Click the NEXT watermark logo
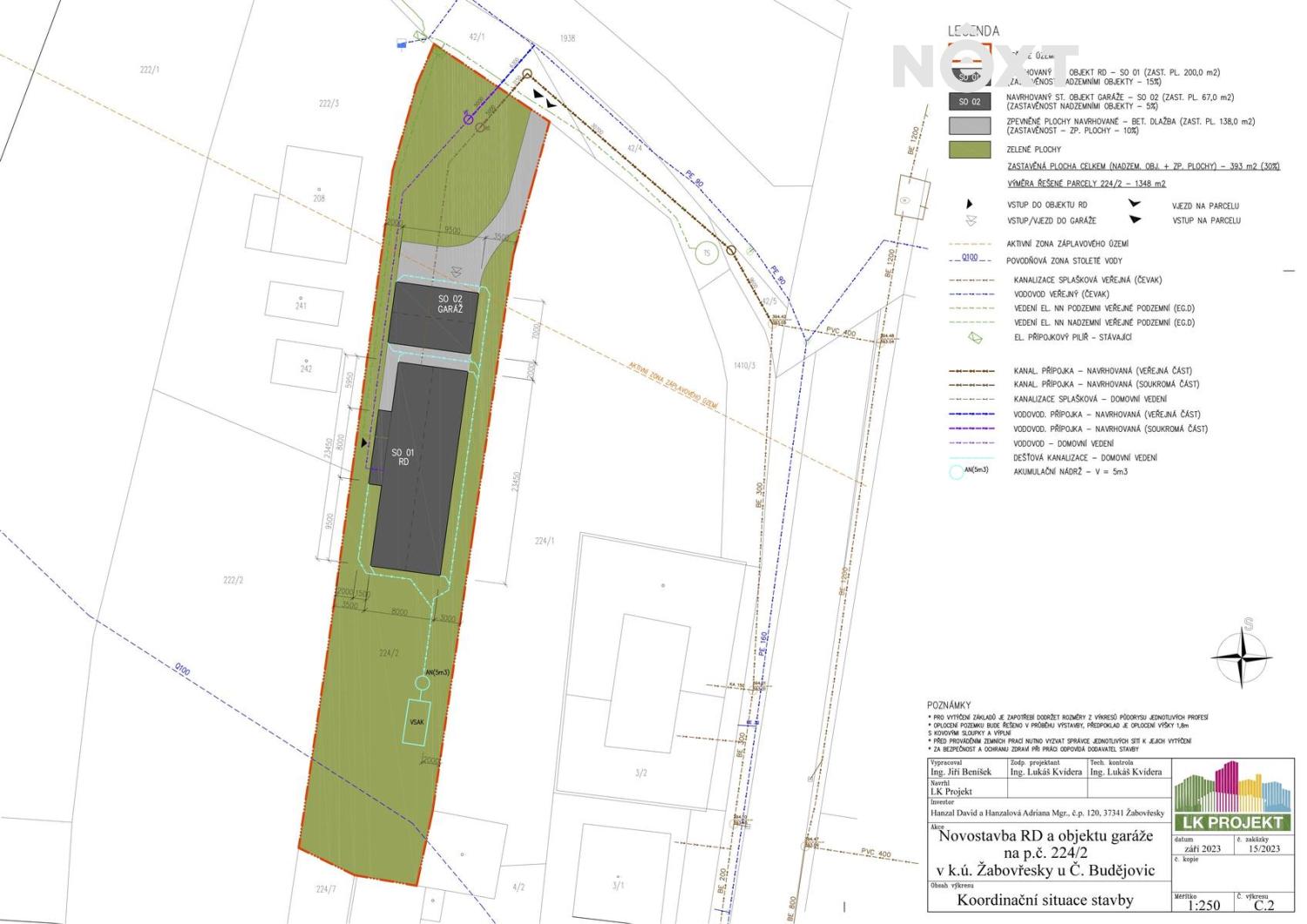The image size is (1307, 924). [x=985, y=66]
